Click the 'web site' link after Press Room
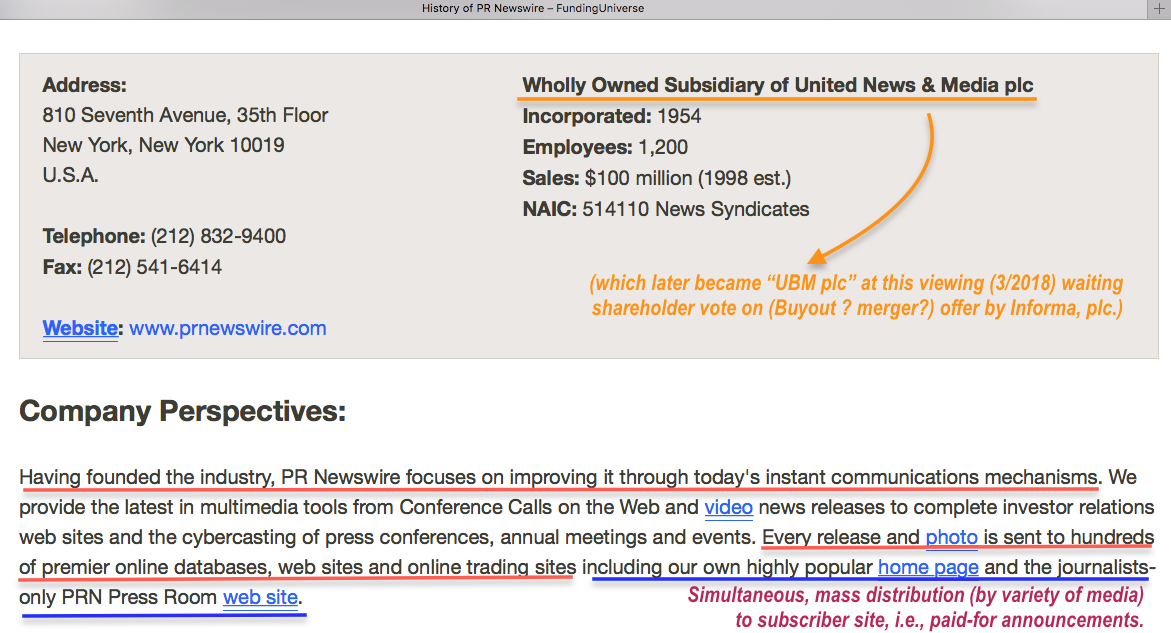Screen dimensions: 1171x633 coord(260,598)
